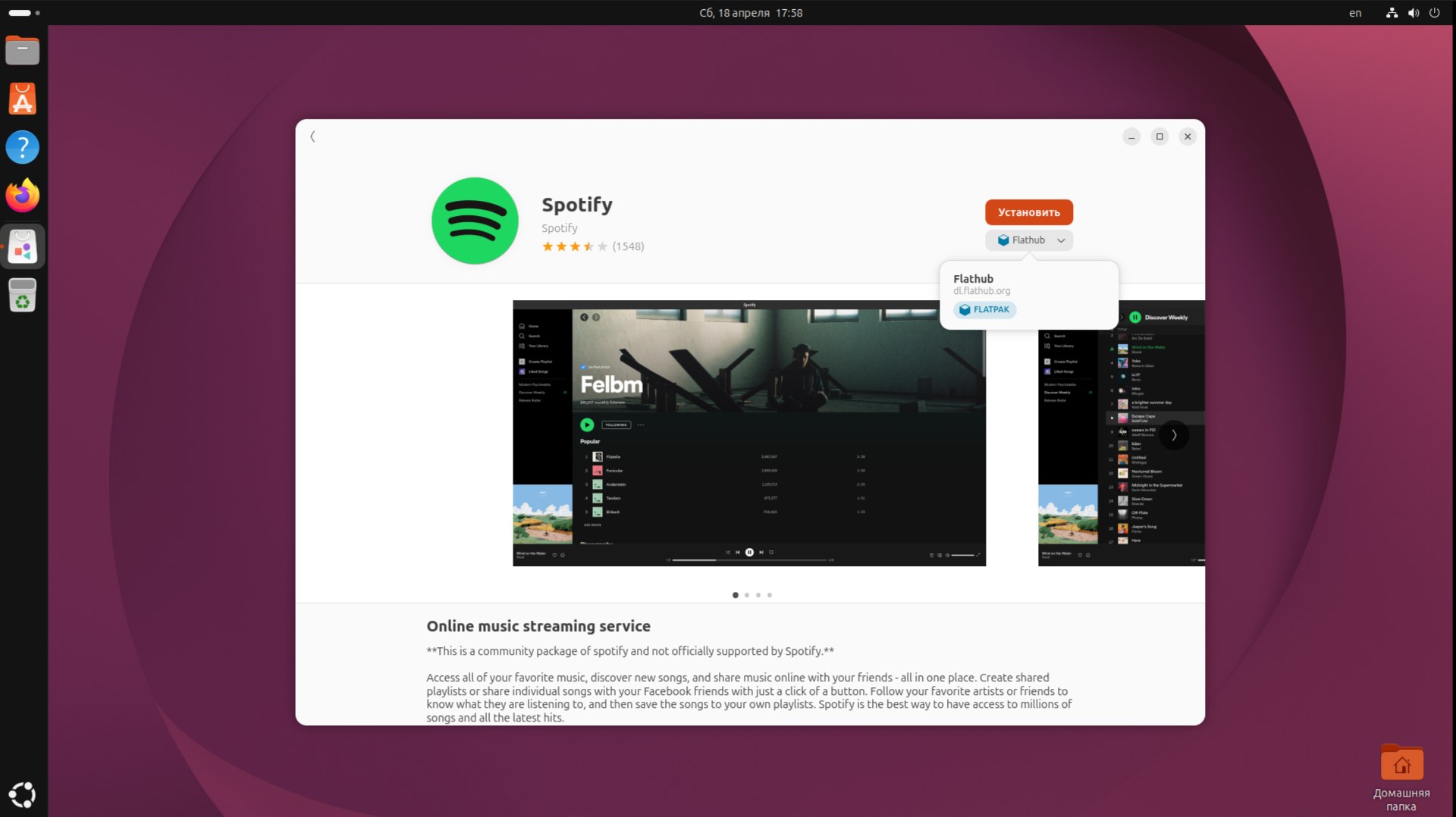Image resolution: width=1456 pixels, height=817 pixels.
Task: Open the Trash from the dock
Action: coord(22,295)
